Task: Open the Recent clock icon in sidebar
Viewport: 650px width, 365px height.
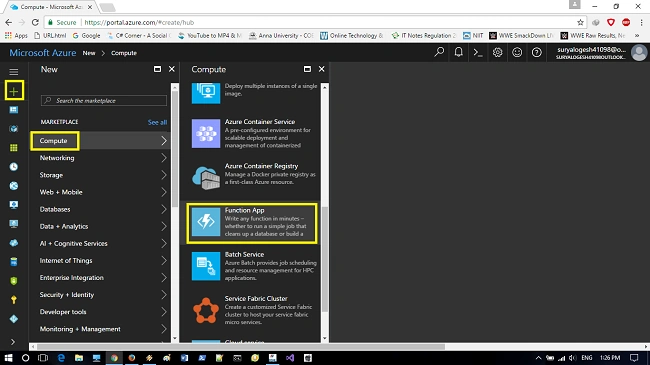Action: click(14, 167)
